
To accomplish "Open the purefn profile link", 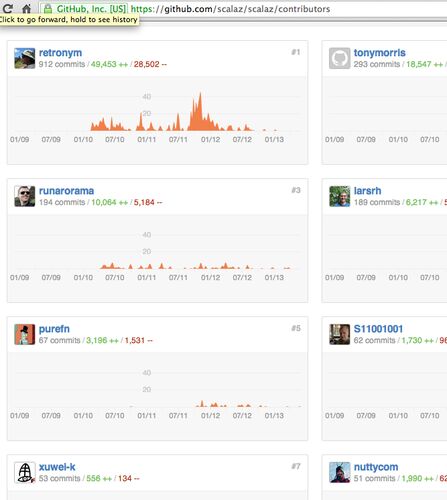I will [x=54, y=329].
